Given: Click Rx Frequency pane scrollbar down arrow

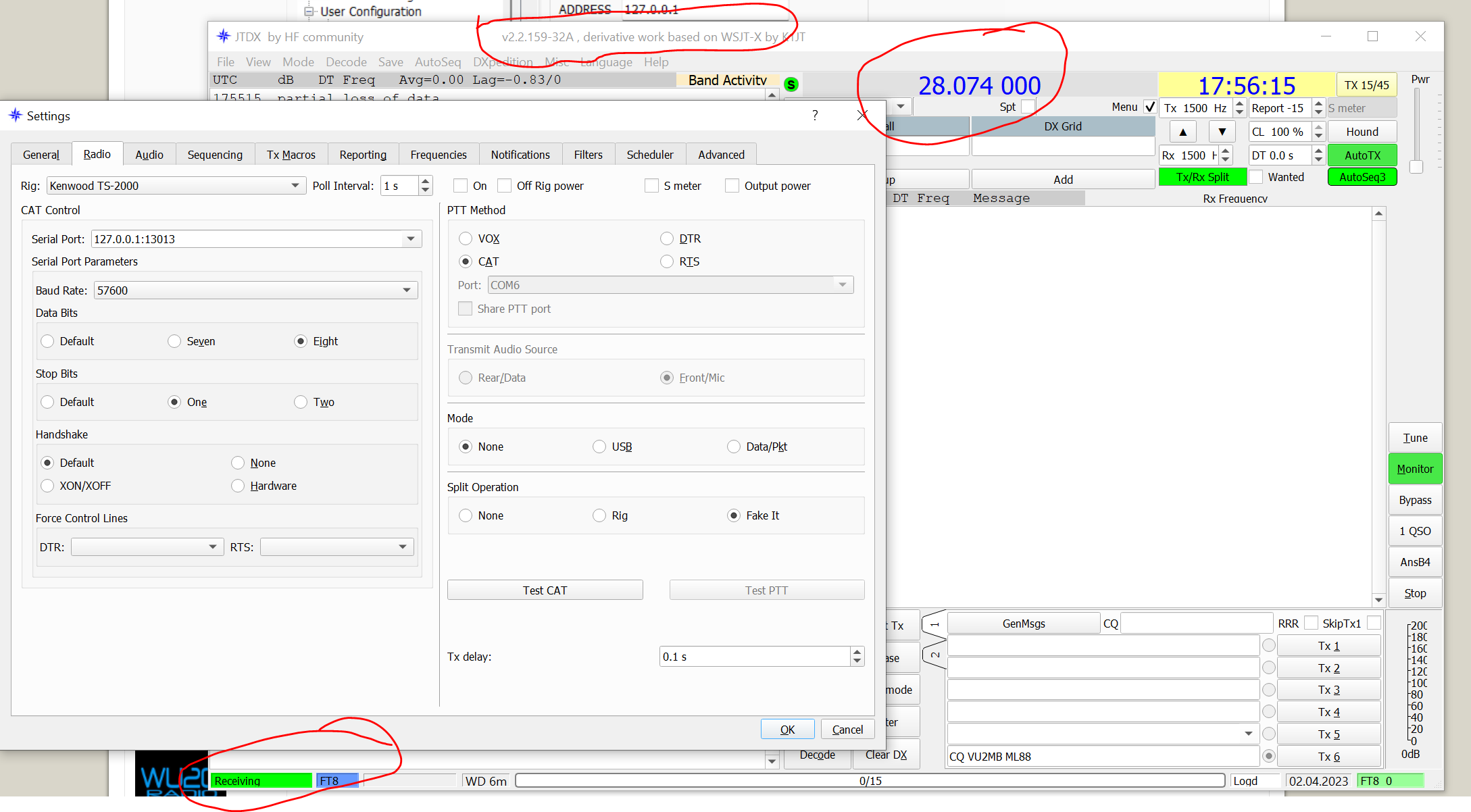Looking at the screenshot, I should point(1378,600).
